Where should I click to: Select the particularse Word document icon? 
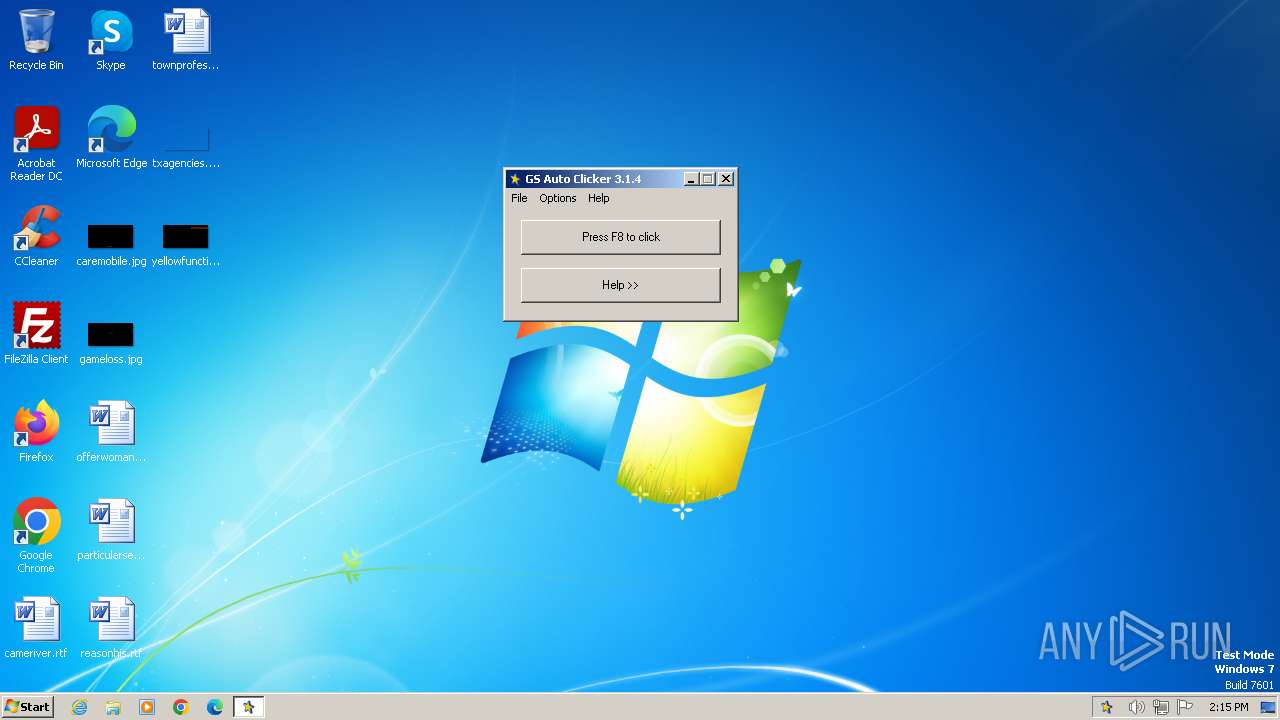111,529
